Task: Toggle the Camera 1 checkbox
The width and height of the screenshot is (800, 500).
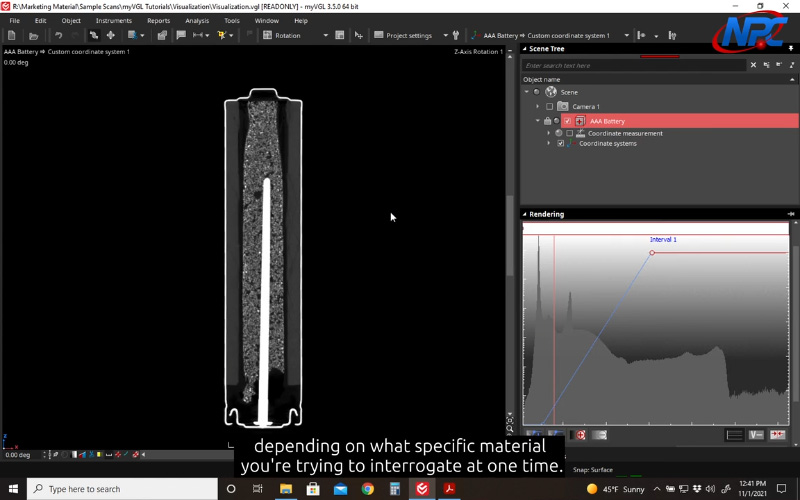Action: click(x=549, y=107)
